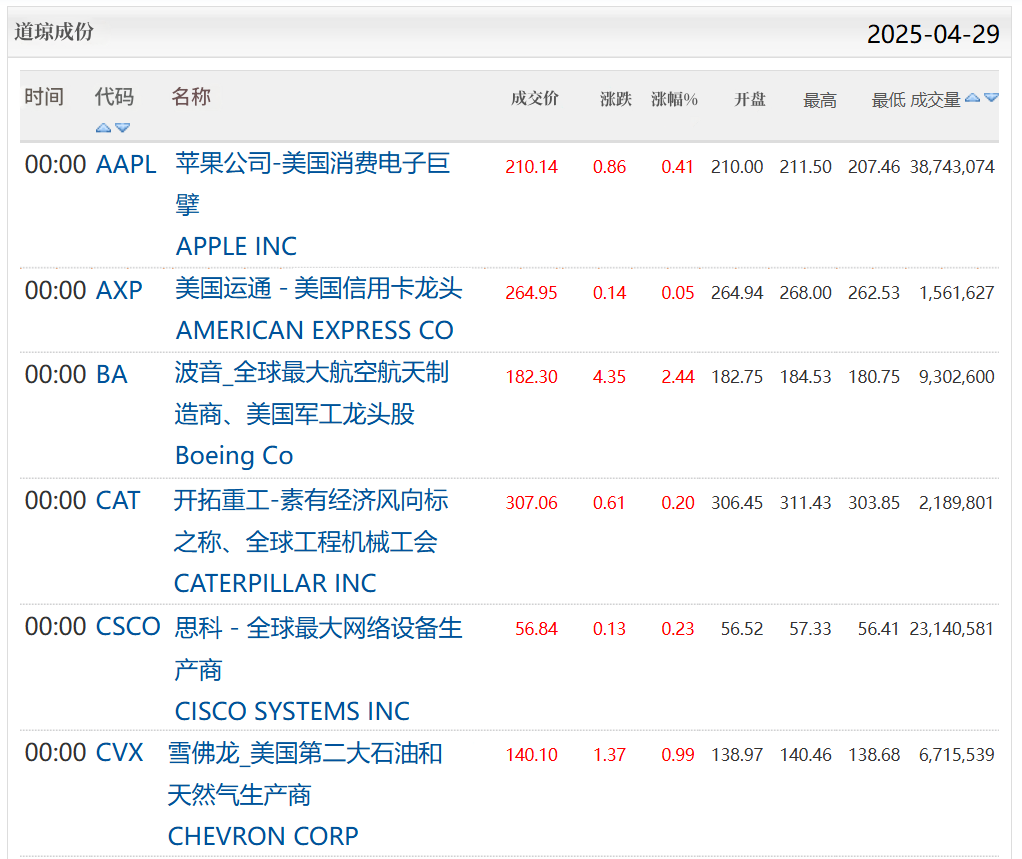The image size is (1022, 859).
Task: Select the 涨跌 column header
Action: 615,99
